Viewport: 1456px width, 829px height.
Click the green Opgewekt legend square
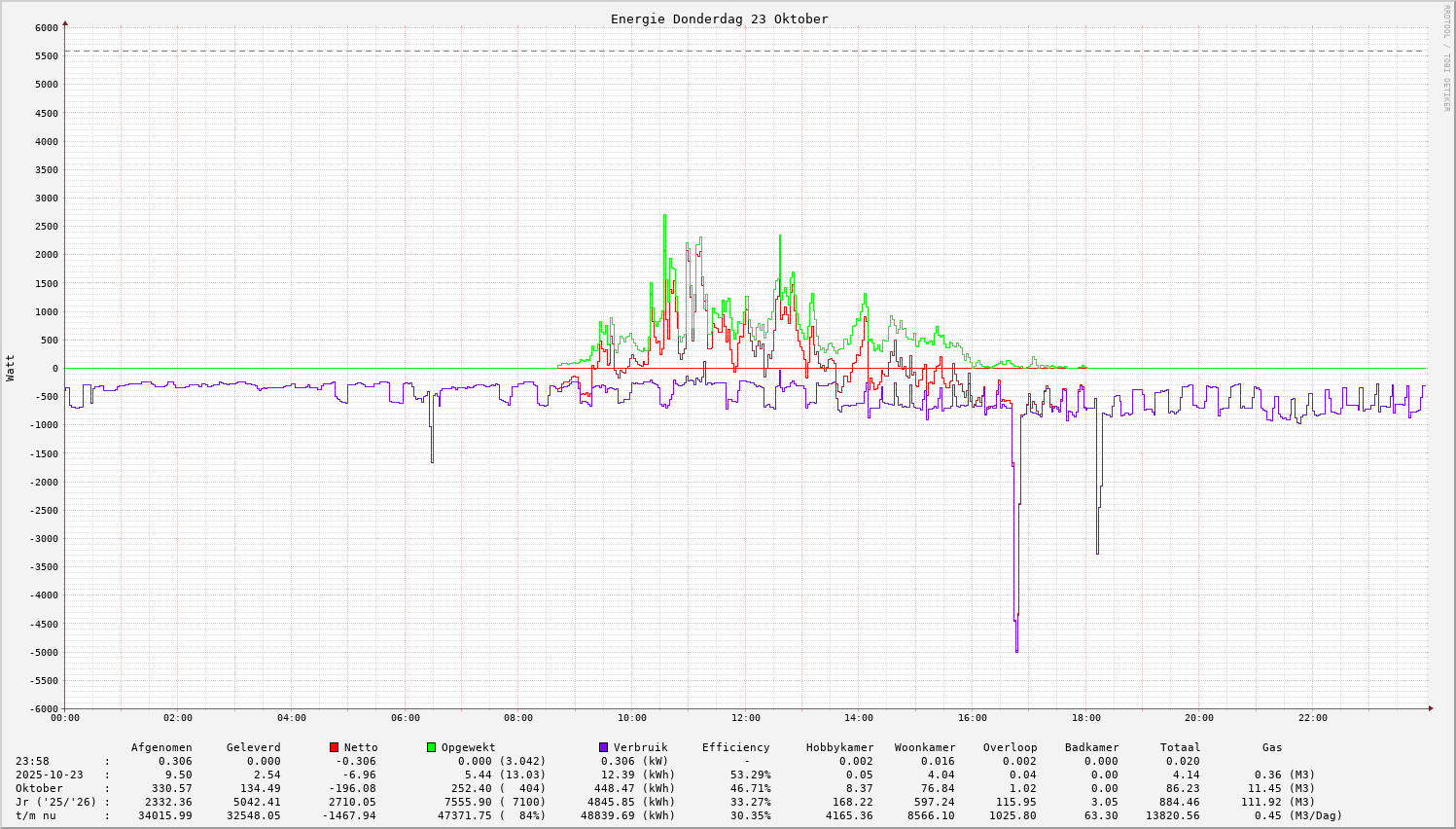(x=431, y=747)
